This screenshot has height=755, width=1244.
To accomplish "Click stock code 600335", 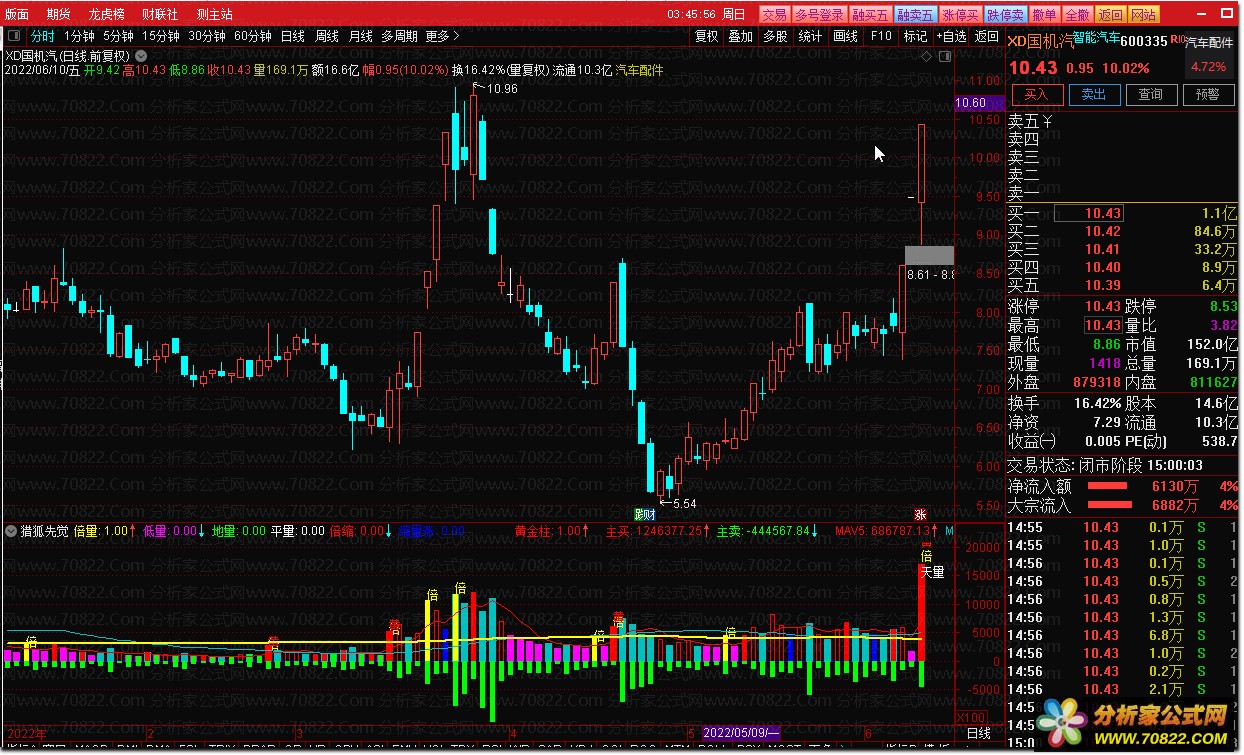I will (1144, 41).
